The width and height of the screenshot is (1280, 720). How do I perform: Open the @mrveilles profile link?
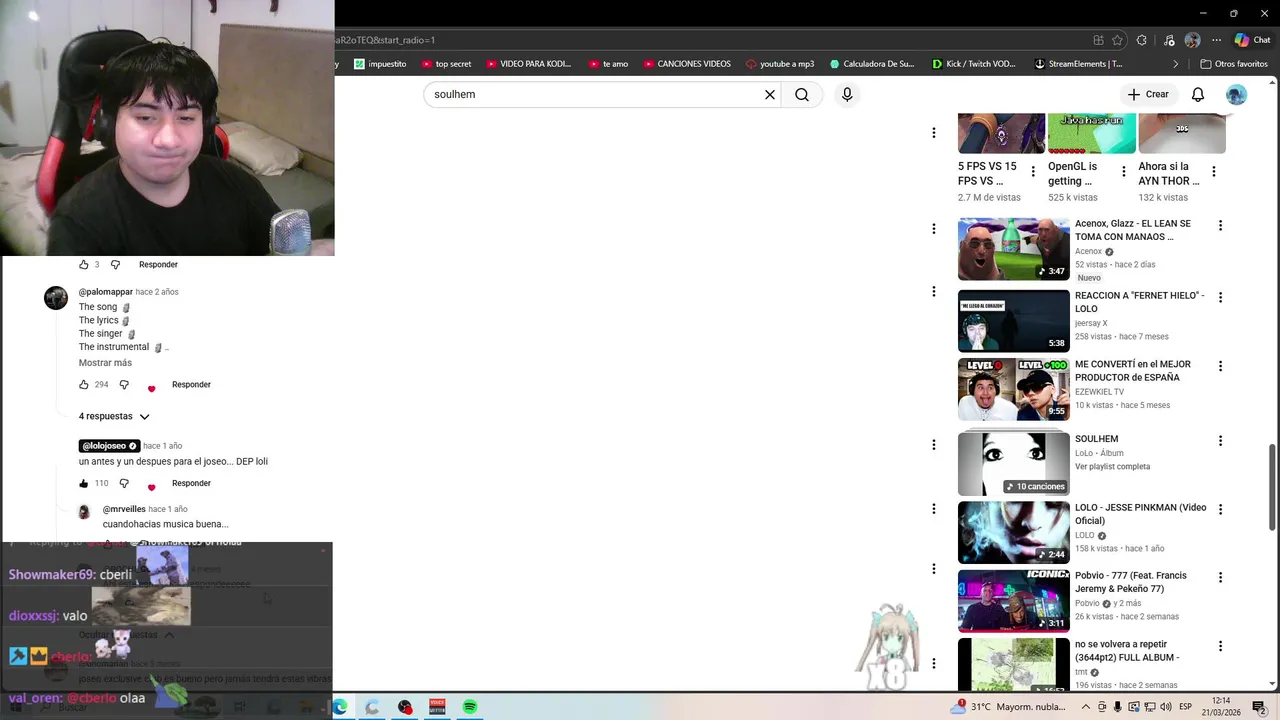tap(124, 509)
